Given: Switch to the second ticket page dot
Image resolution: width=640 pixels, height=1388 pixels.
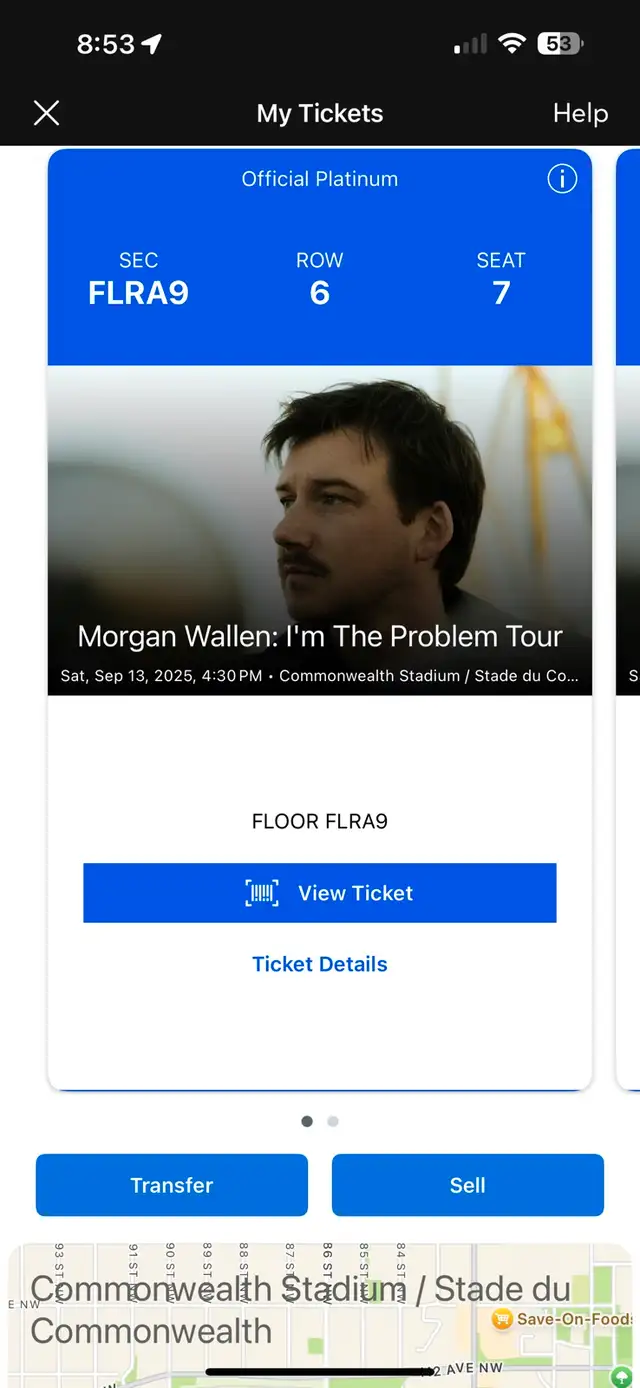Looking at the screenshot, I should click(x=333, y=1121).
